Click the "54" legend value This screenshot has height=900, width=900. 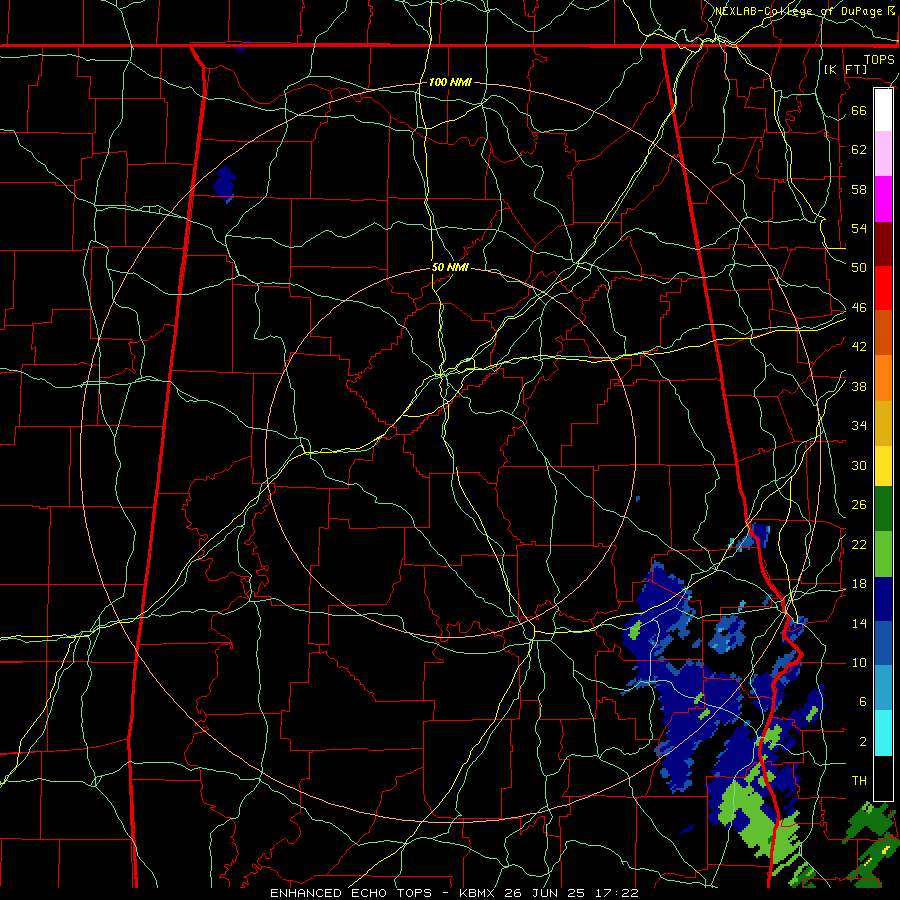pos(859,228)
